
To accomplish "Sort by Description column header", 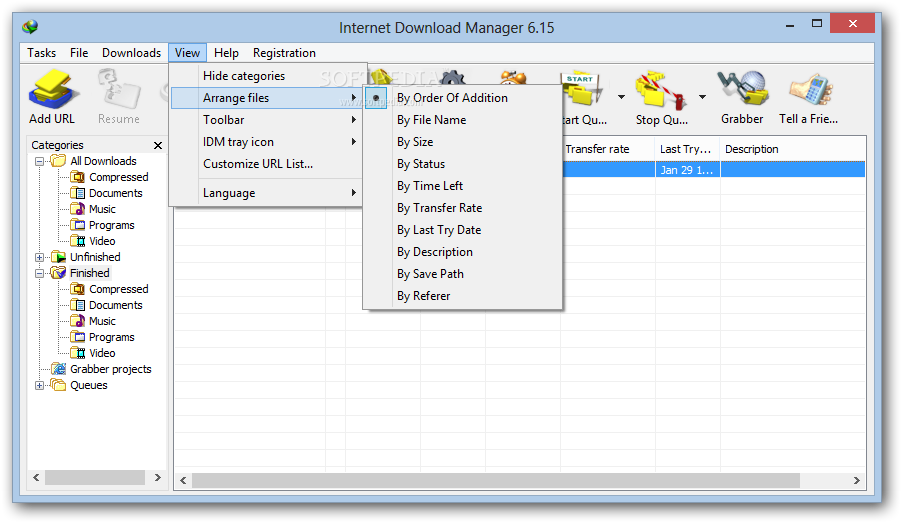I will (793, 149).
